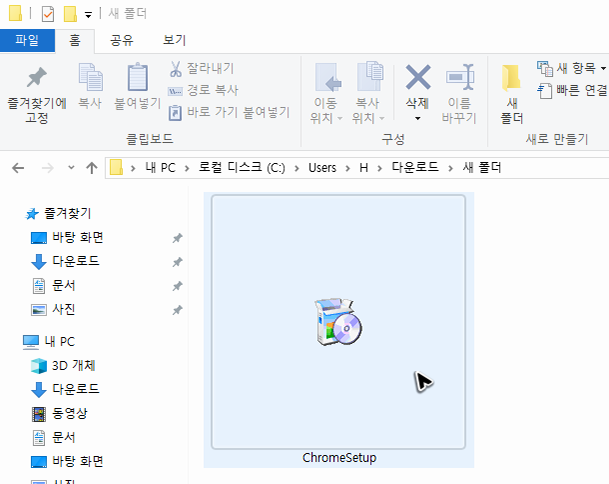Viewport: 609px width, 484px height.
Task: Click Easy access (빠른 연결) button
Action: click(572, 91)
